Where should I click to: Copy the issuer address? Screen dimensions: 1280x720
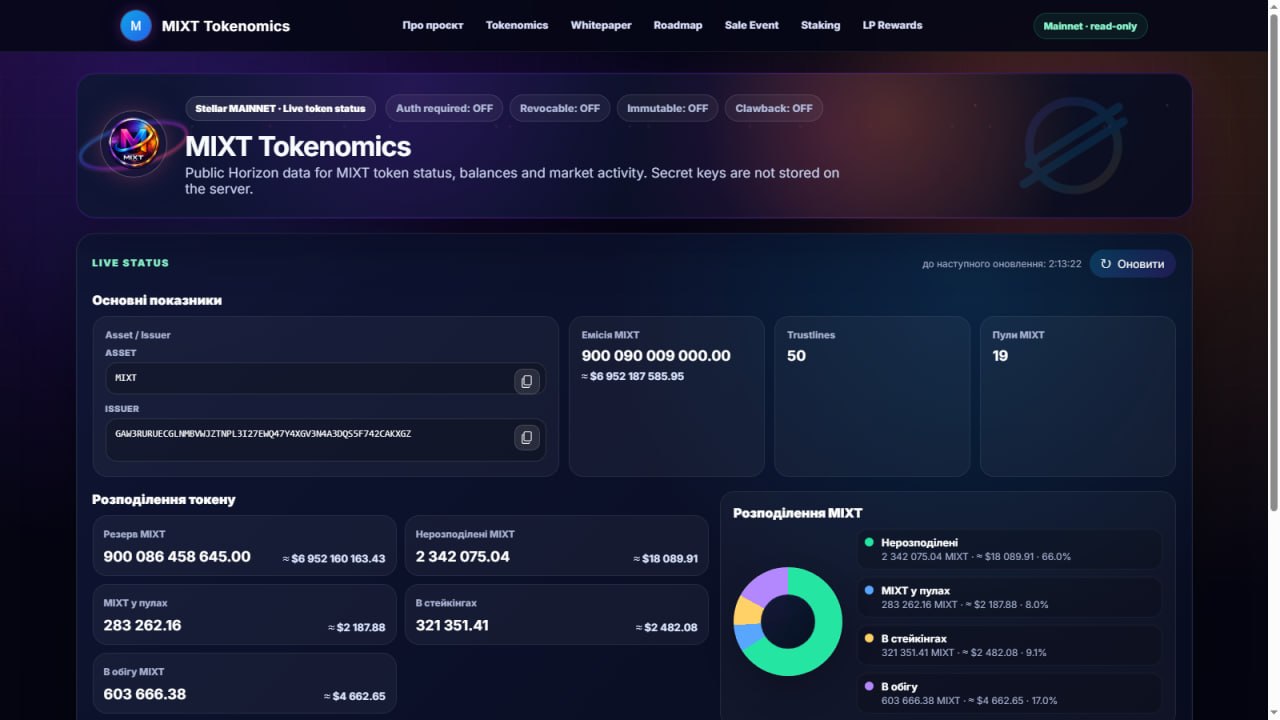(527, 437)
